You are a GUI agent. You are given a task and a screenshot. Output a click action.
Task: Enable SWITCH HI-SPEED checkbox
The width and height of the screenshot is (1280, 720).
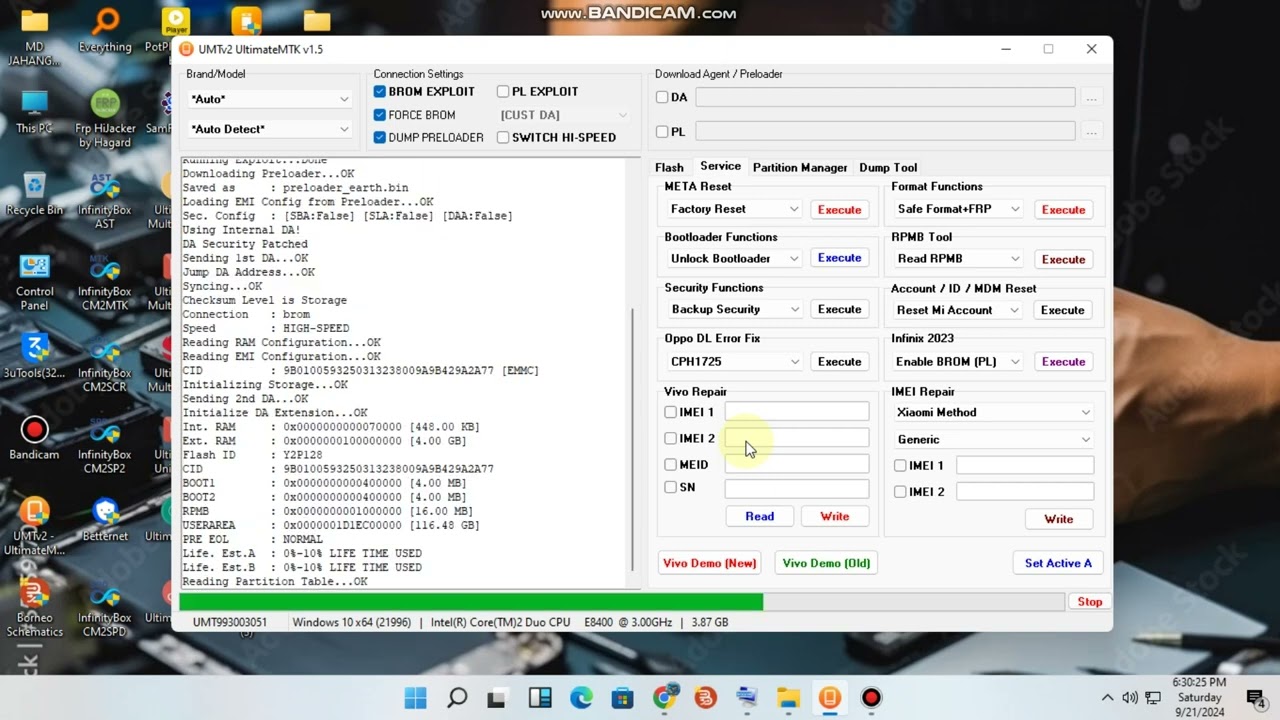[503, 137]
